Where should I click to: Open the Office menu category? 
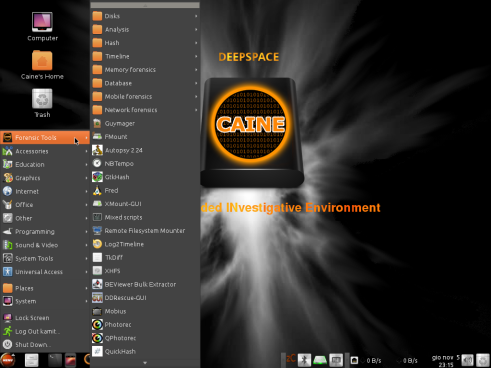click(45, 205)
